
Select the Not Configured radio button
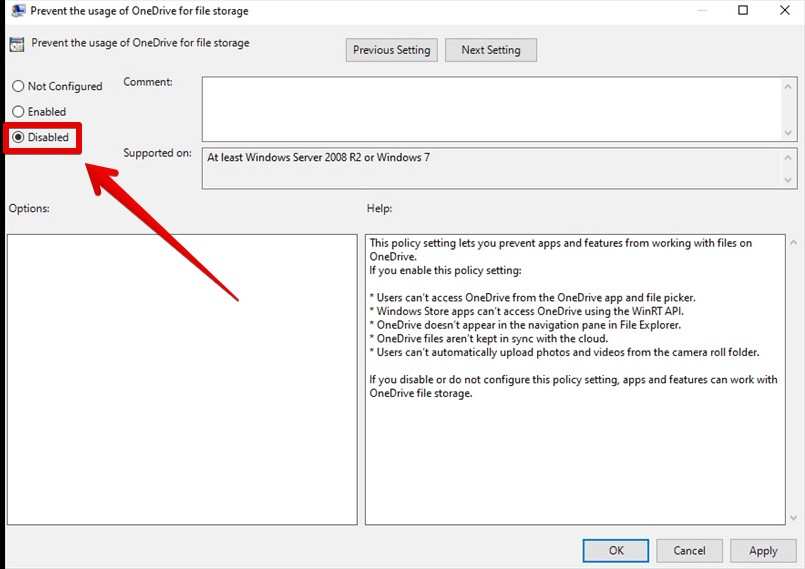click(18, 87)
